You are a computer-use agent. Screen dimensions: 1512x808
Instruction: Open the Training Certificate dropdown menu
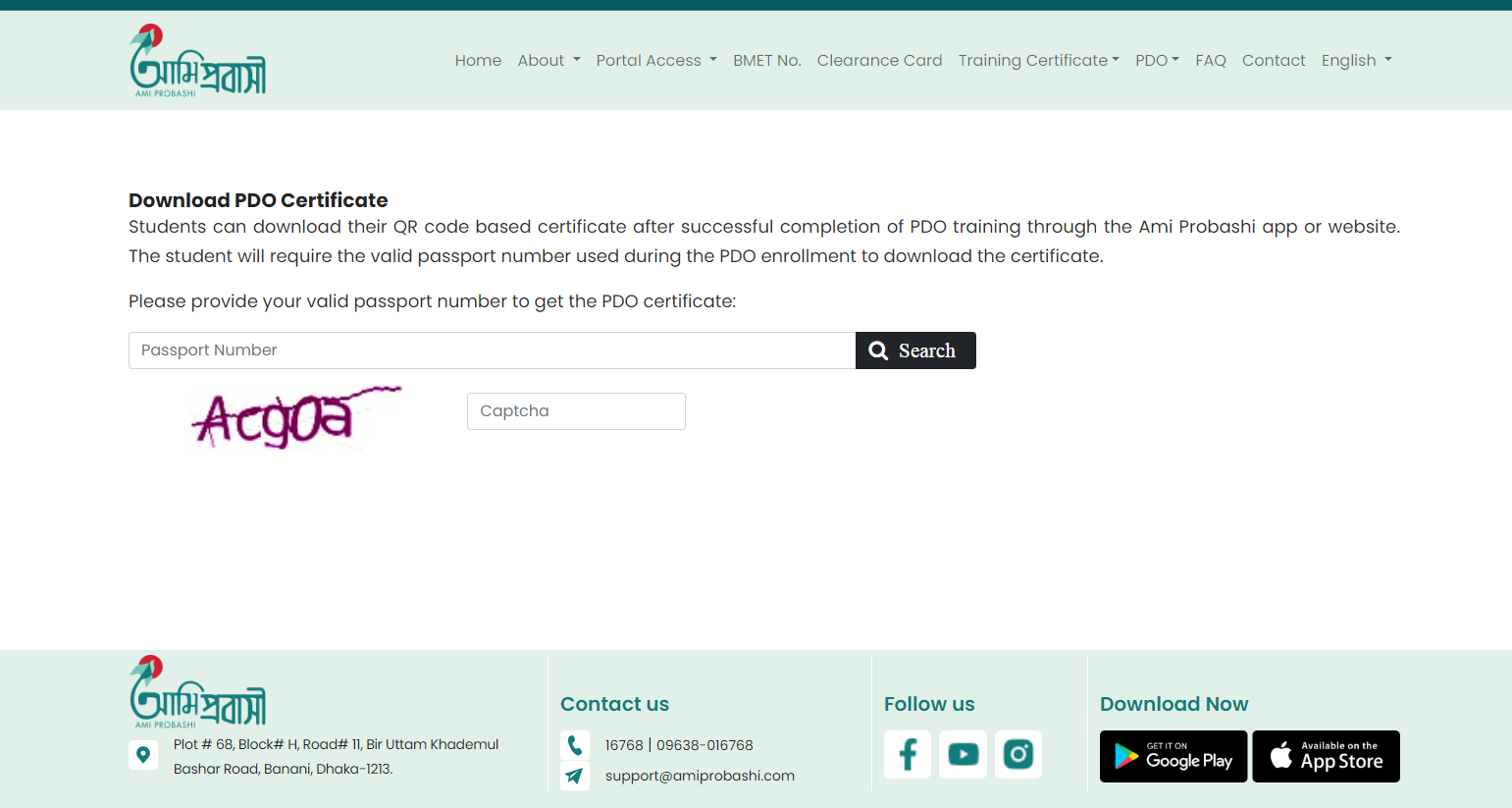[1038, 60]
